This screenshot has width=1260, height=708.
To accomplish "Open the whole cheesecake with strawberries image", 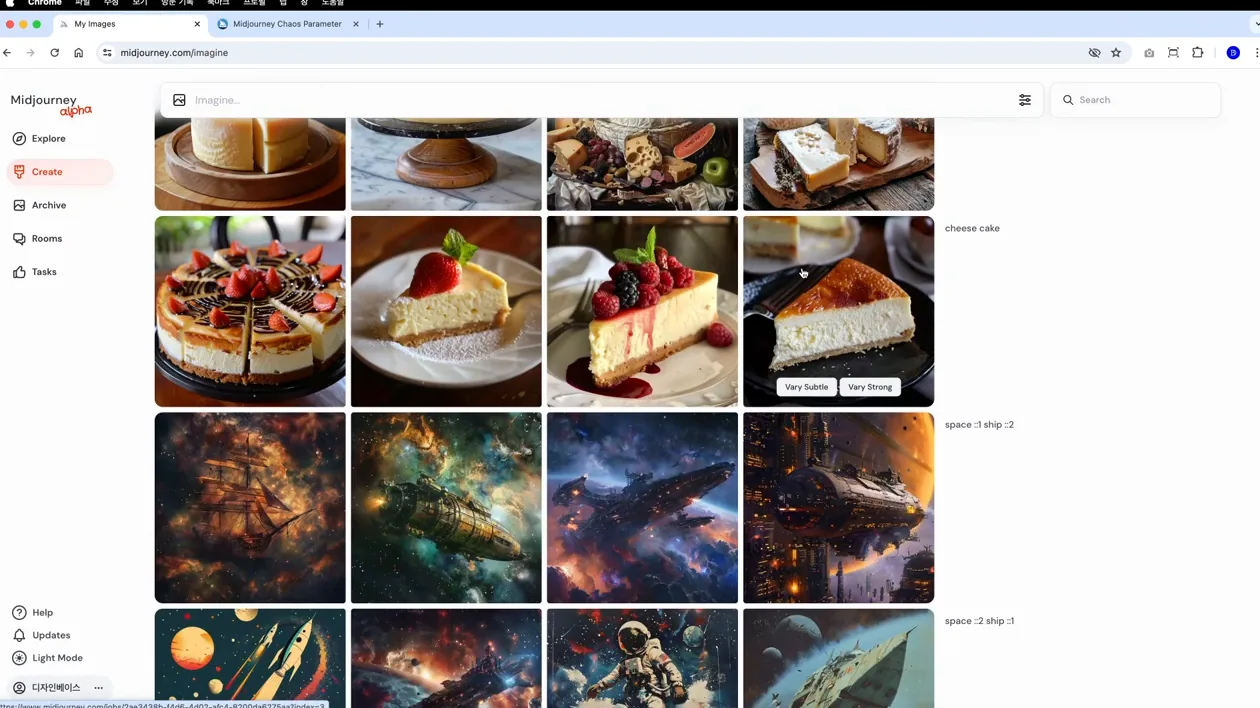I will 250,311.
